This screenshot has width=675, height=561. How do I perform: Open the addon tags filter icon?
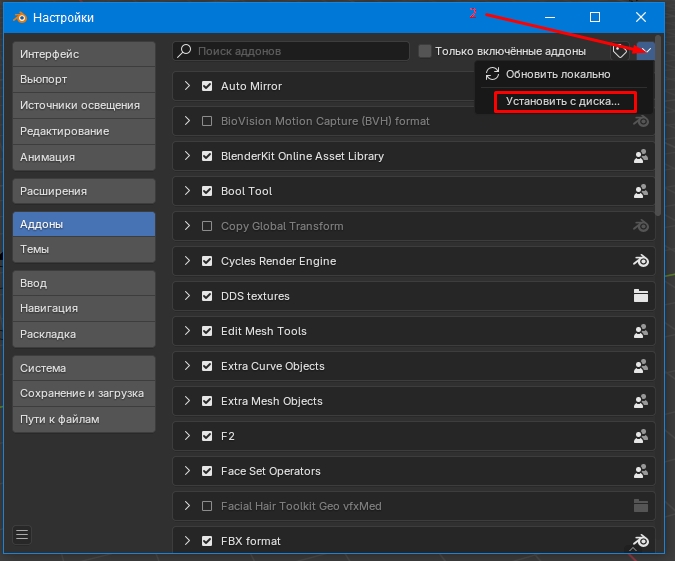tap(620, 51)
